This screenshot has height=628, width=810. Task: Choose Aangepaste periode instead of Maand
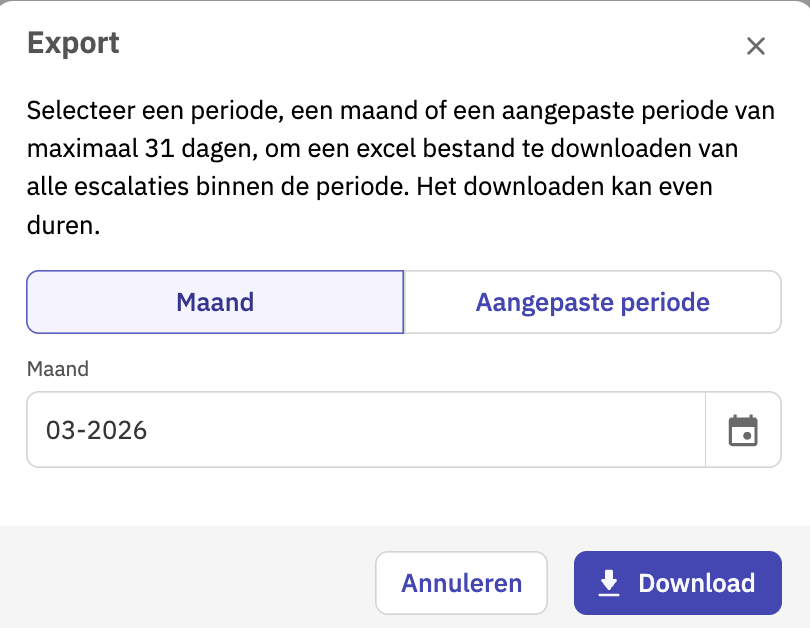[x=592, y=302]
